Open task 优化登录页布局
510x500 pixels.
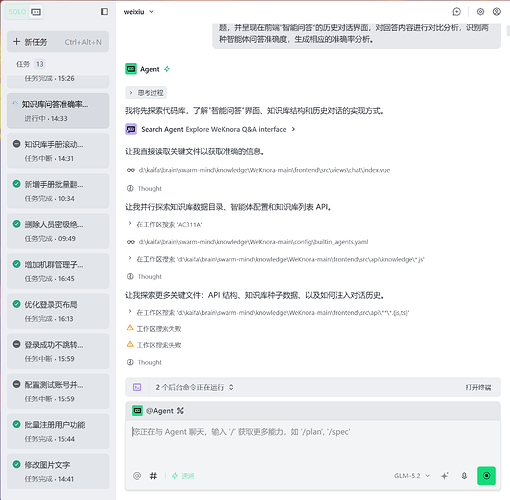58,311
